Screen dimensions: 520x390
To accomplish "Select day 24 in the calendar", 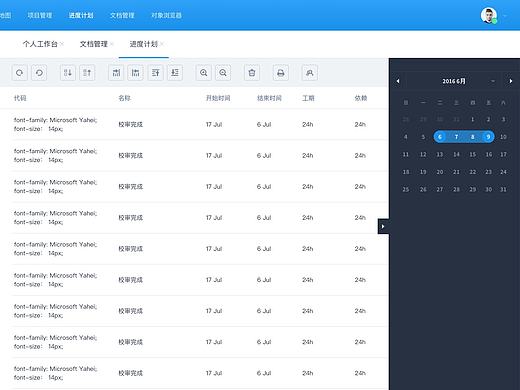I will [x=503, y=172].
